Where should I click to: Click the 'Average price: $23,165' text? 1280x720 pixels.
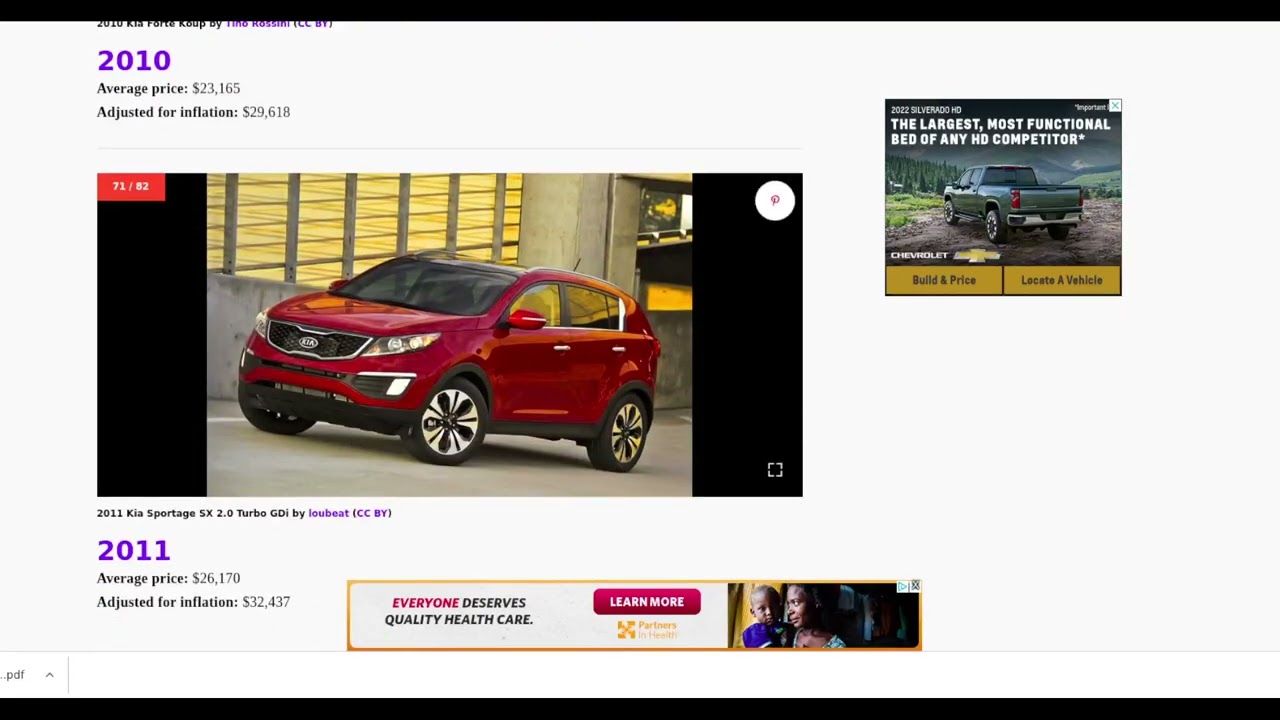coord(168,88)
